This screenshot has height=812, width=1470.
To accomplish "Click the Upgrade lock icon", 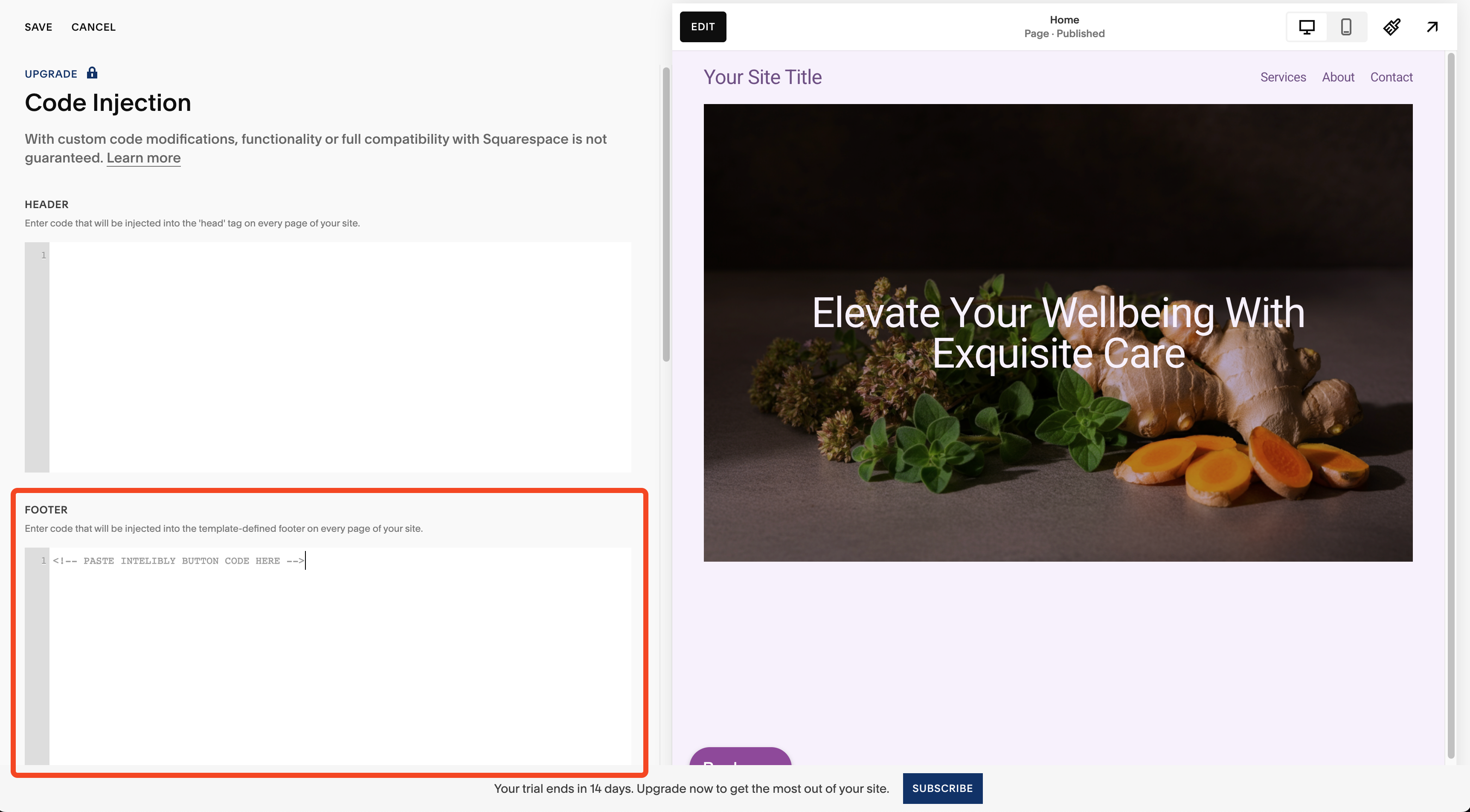I will click(92, 73).
